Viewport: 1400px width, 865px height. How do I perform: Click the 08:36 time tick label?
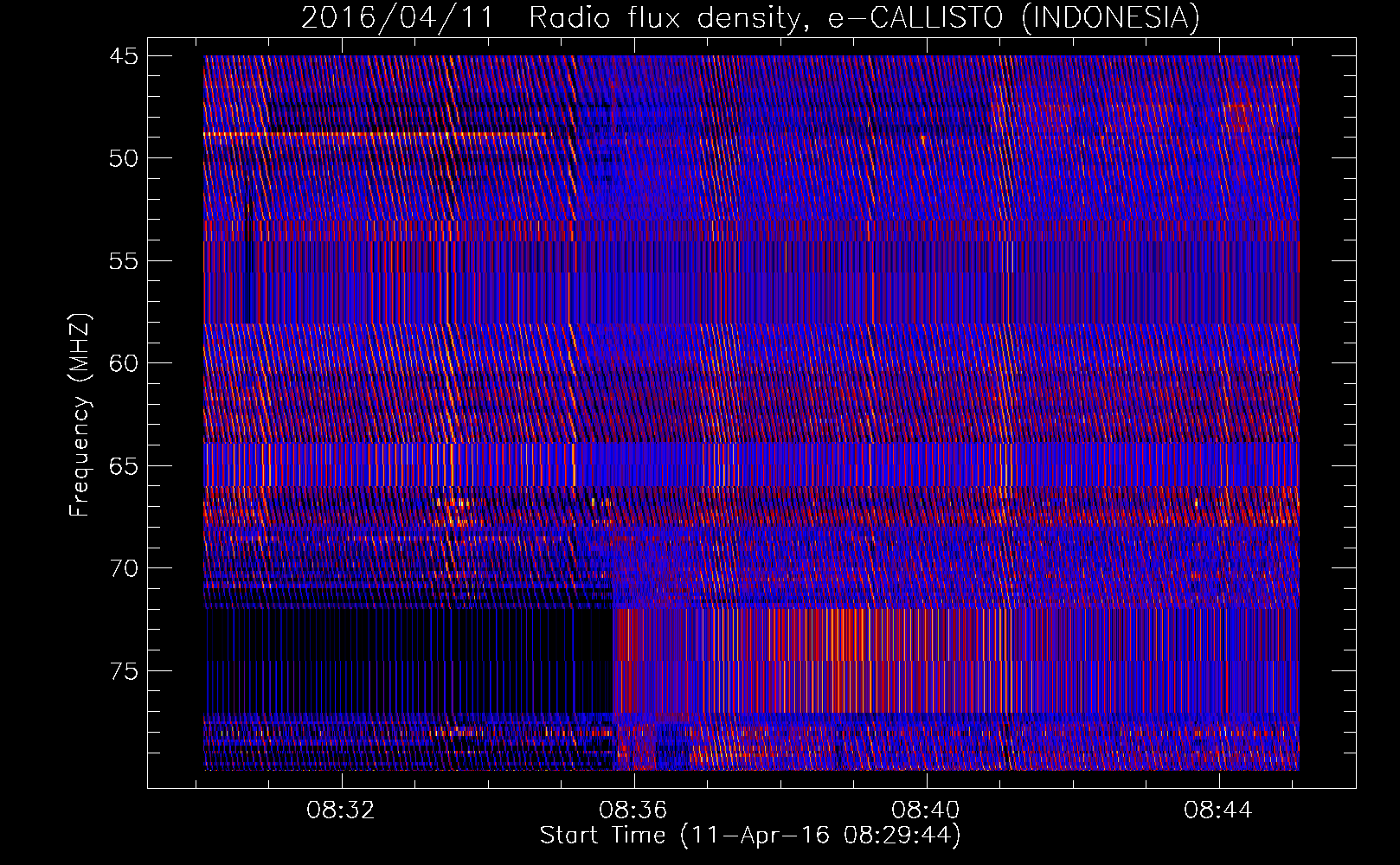(633, 811)
